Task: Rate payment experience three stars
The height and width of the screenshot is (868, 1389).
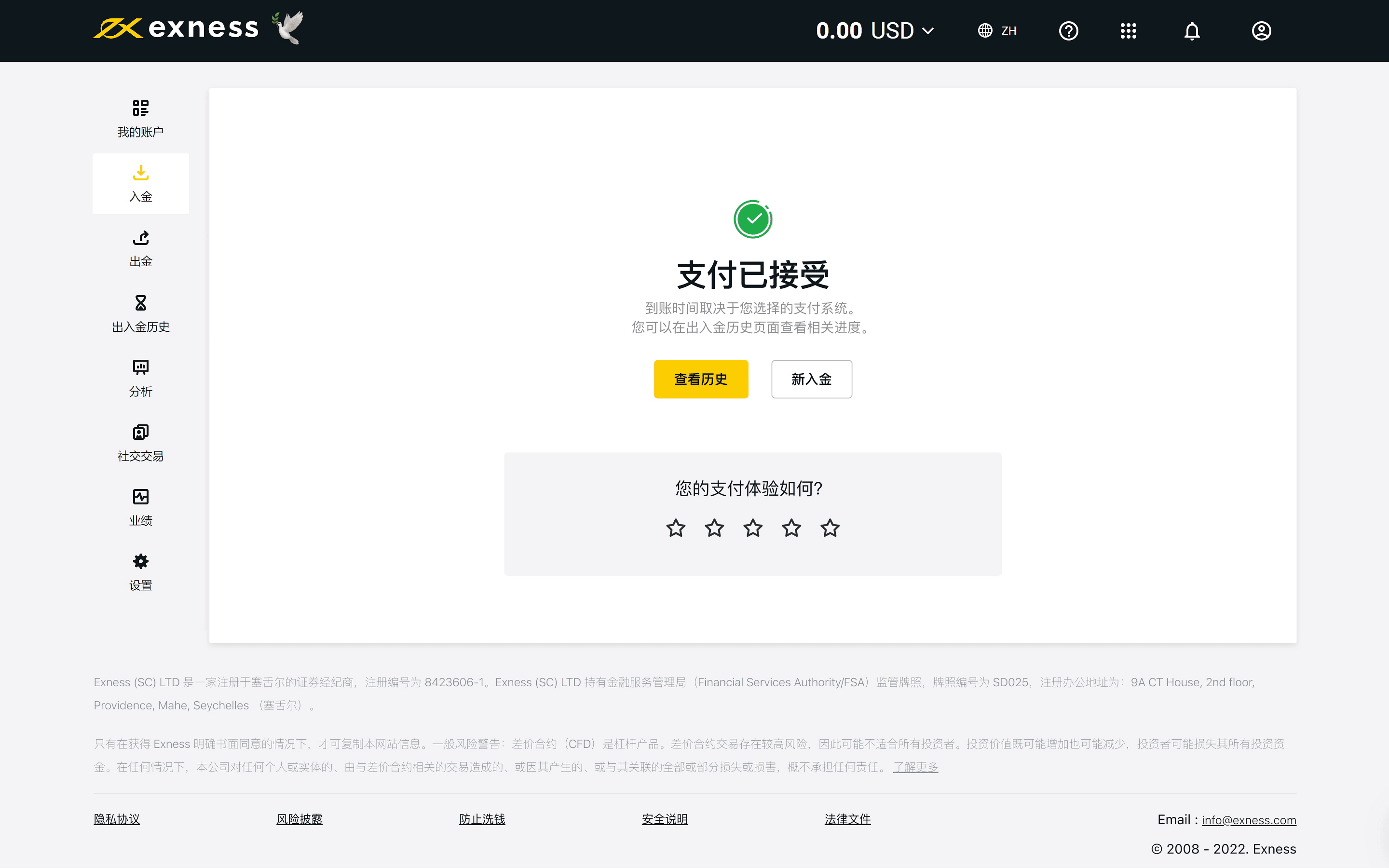Action: [x=752, y=528]
